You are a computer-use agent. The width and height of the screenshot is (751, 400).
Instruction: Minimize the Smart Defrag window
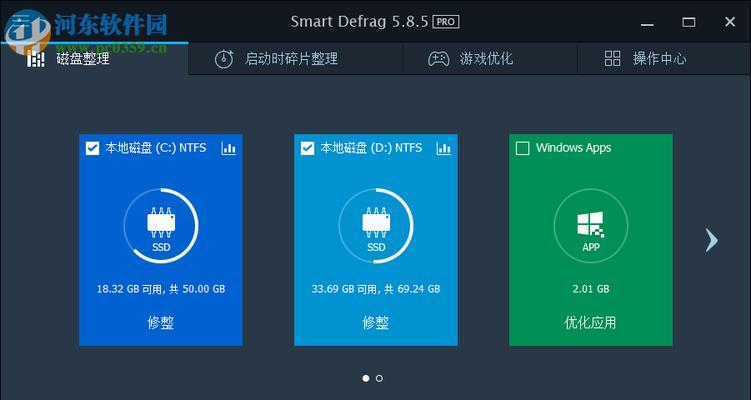pyautogui.click(x=647, y=23)
